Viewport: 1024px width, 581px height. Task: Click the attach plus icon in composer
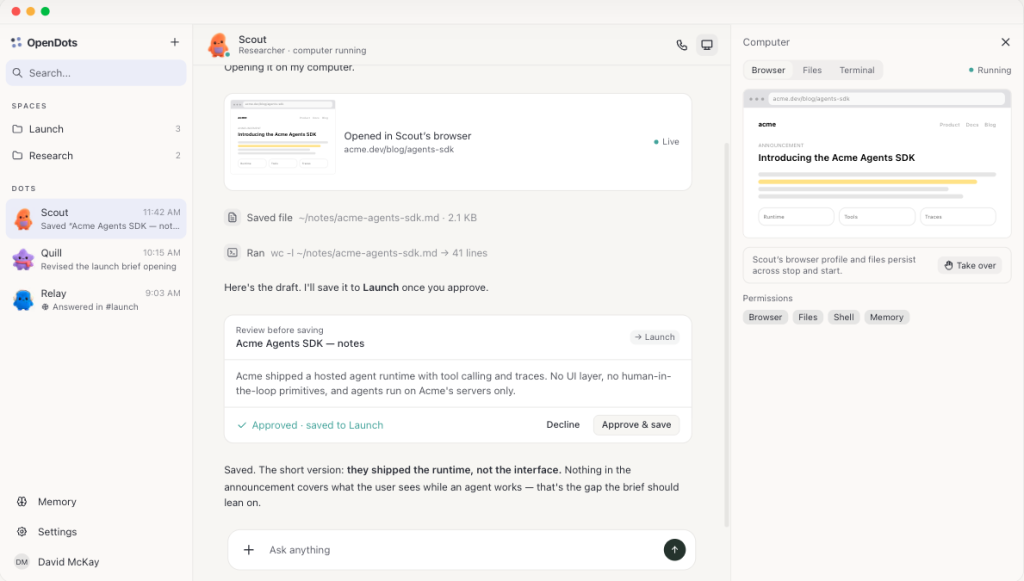pyautogui.click(x=249, y=550)
